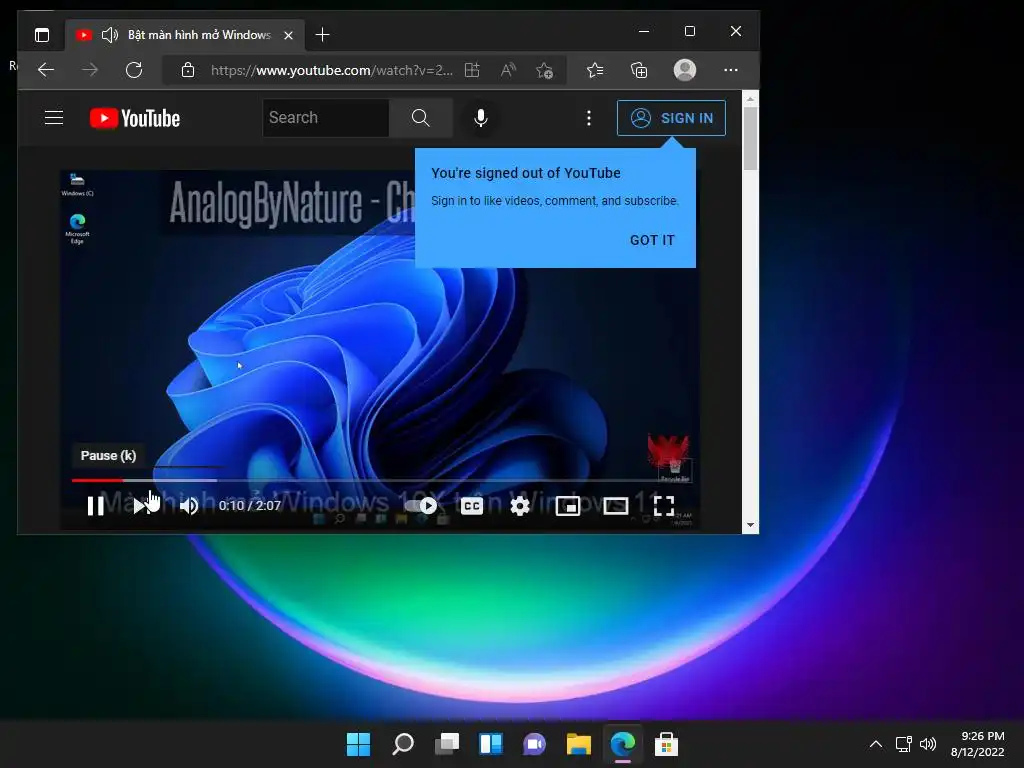Submit search with magnifier button
Viewport: 1024px width, 768px height.
[x=421, y=118]
